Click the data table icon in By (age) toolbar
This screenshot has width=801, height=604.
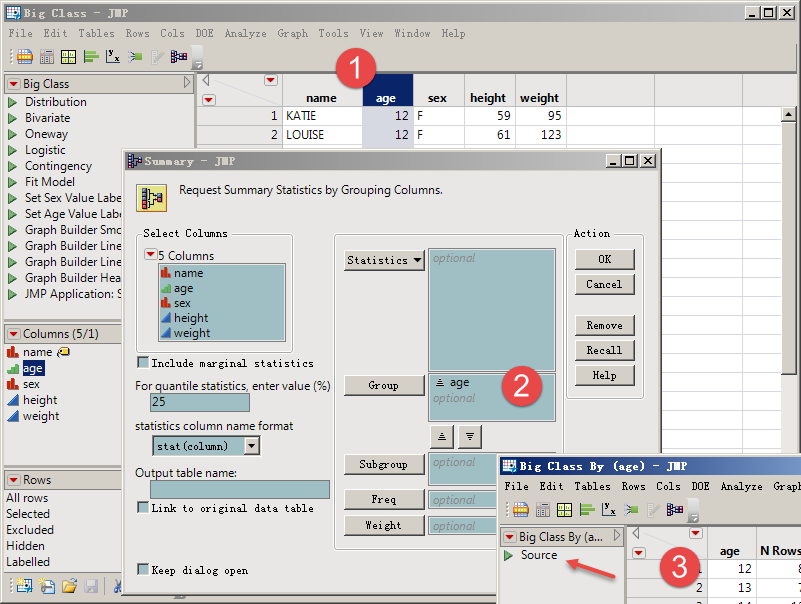pos(521,509)
